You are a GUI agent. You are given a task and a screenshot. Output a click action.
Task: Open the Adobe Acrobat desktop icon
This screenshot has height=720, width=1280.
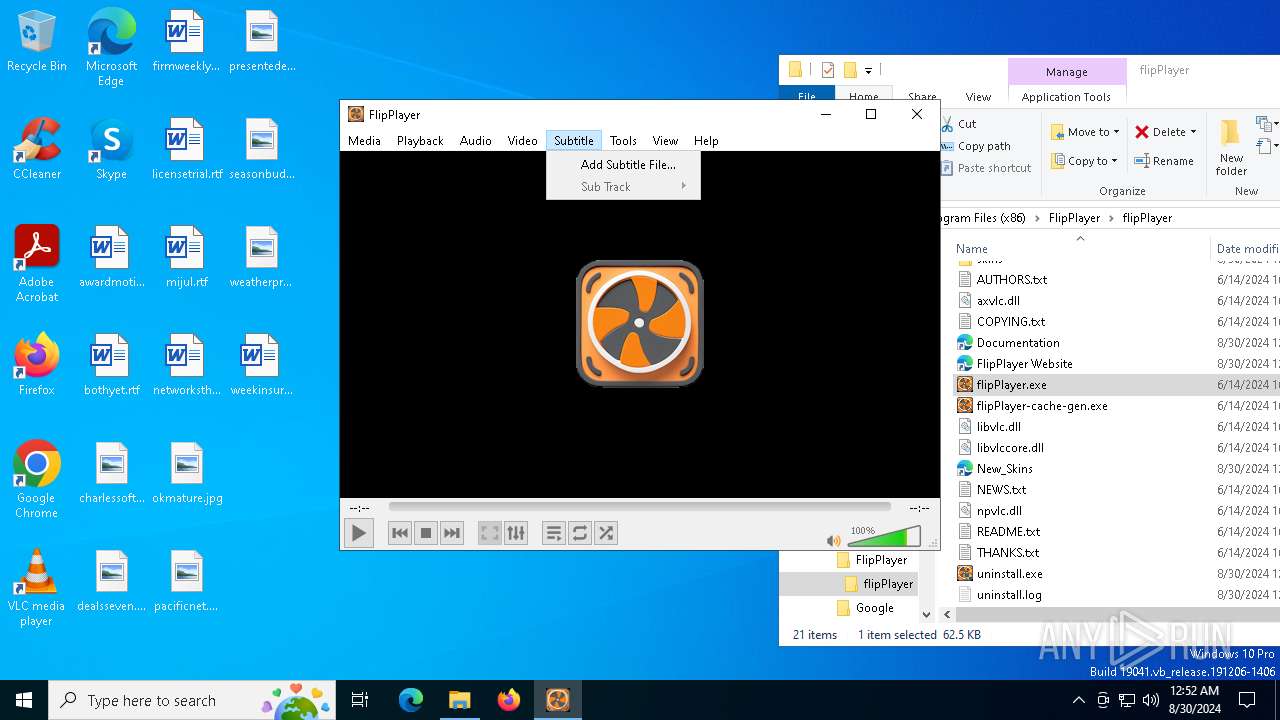pyautogui.click(x=37, y=264)
